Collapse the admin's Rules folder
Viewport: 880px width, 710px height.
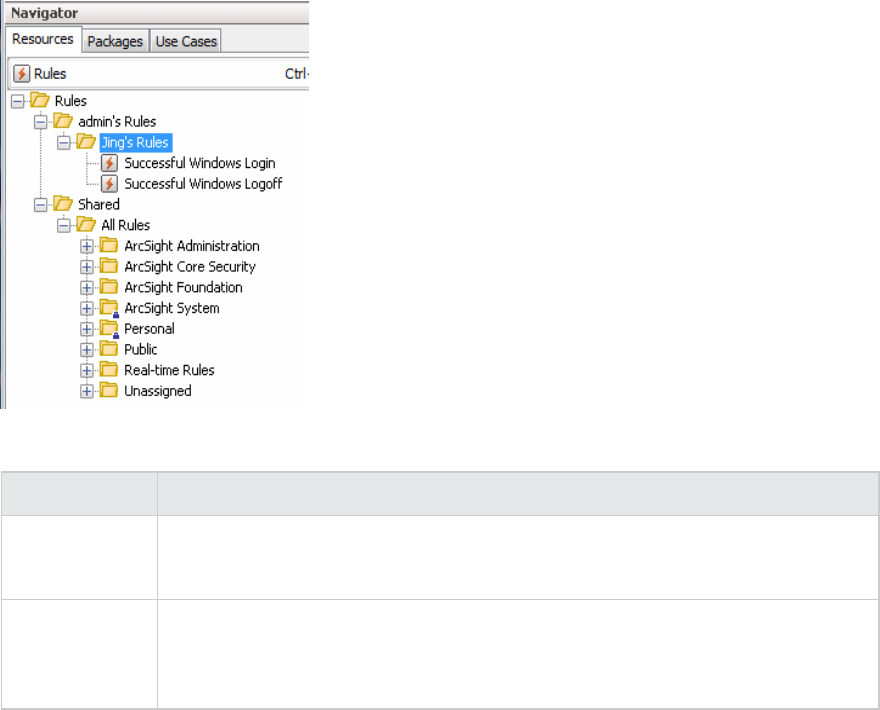(x=40, y=122)
